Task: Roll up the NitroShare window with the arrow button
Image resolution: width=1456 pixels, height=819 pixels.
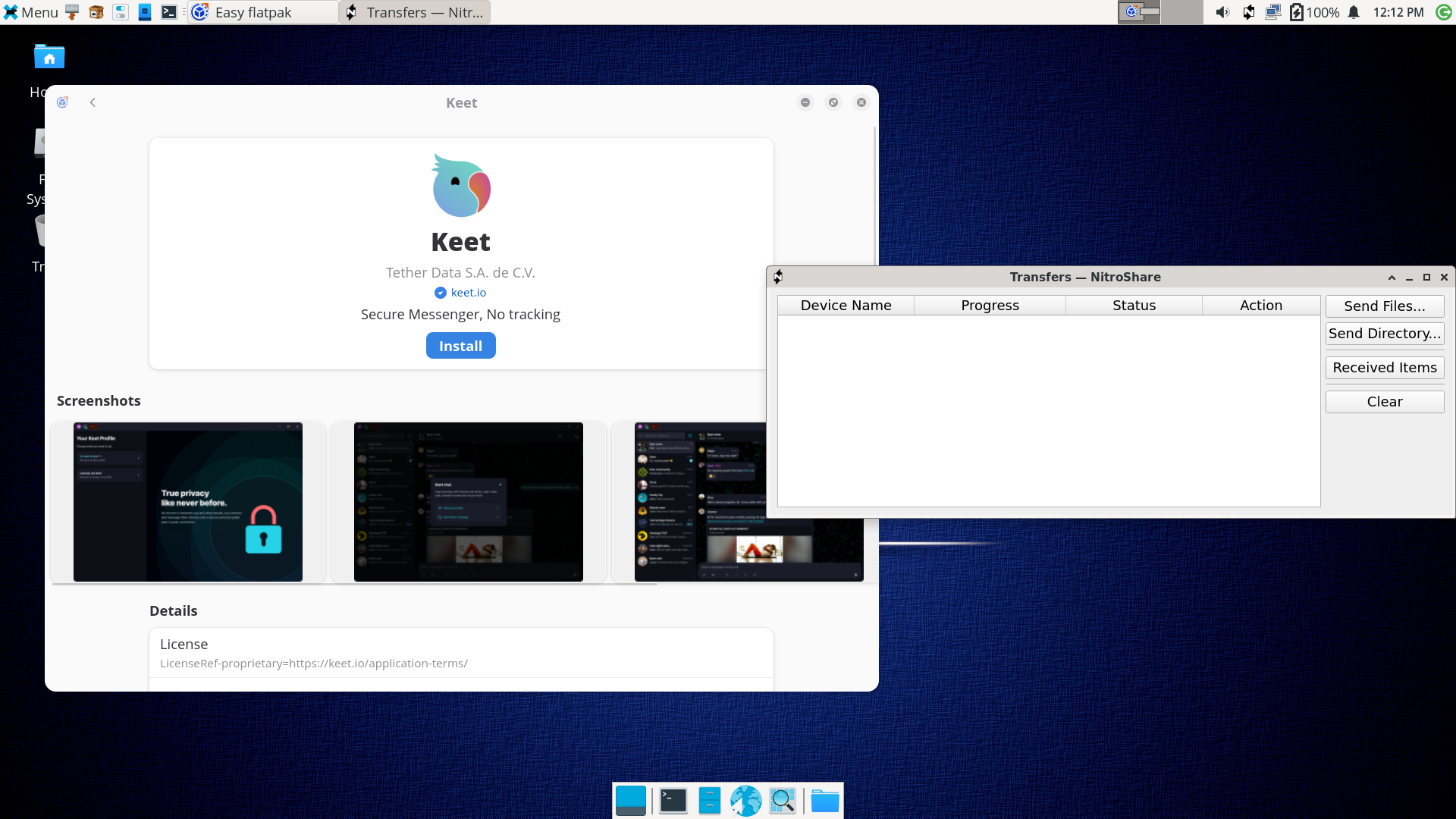Action: [x=1392, y=278]
